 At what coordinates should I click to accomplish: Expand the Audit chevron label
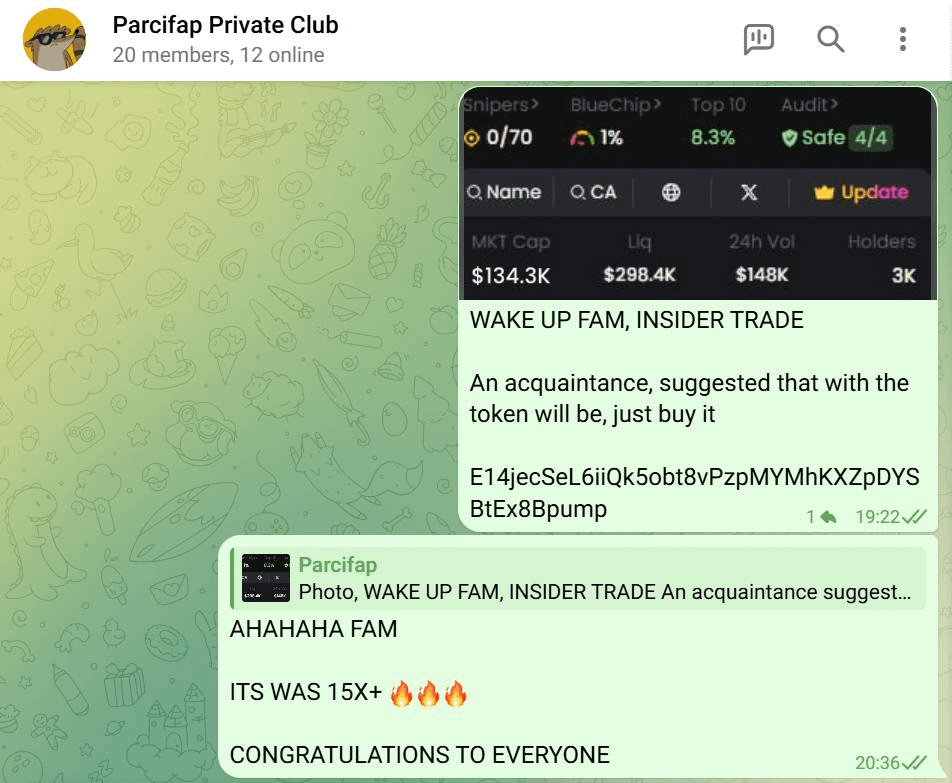pyautogui.click(x=809, y=105)
